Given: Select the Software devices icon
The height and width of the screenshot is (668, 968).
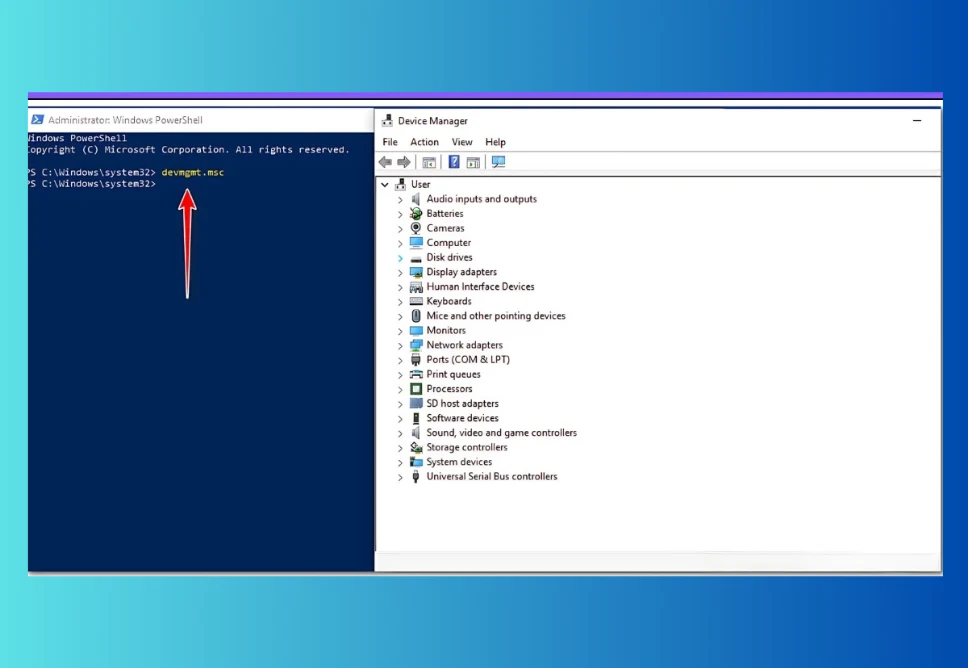Looking at the screenshot, I should tap(416, 418).
